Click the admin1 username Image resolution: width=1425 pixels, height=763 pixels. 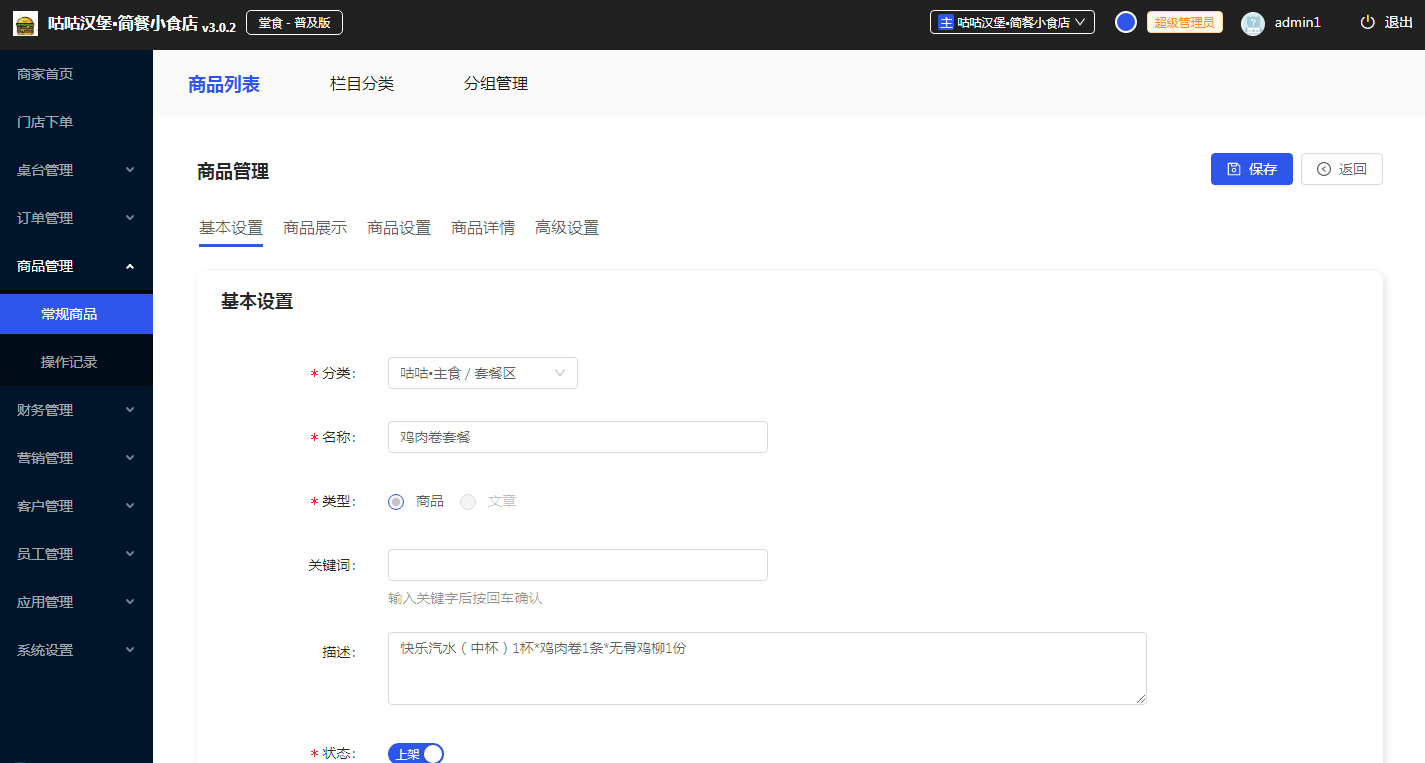(1298, 22)
